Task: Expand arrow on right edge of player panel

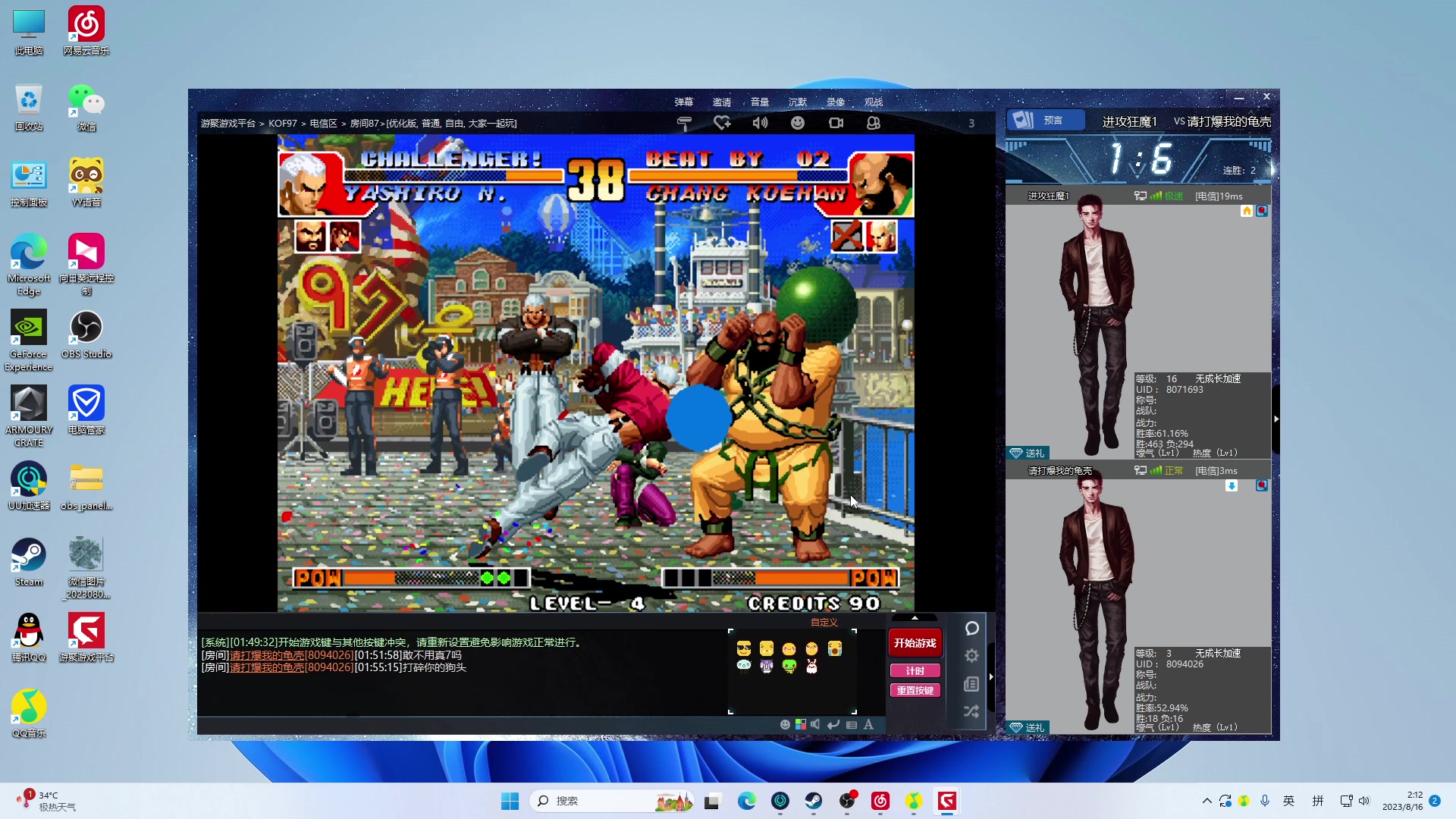Action: click(x=1276, y=419)
